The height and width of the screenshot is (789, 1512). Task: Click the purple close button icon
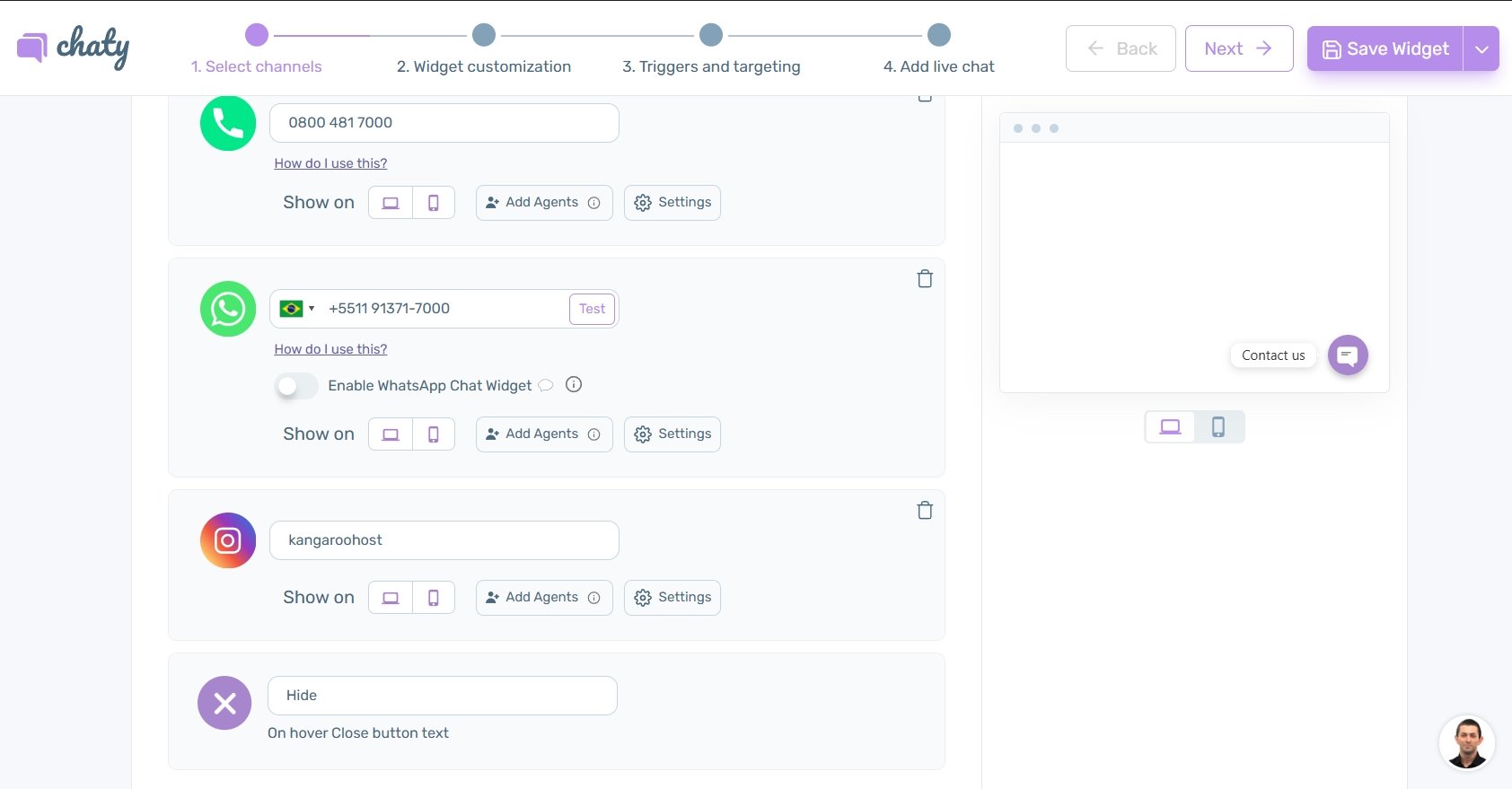(x=224, y=703)
